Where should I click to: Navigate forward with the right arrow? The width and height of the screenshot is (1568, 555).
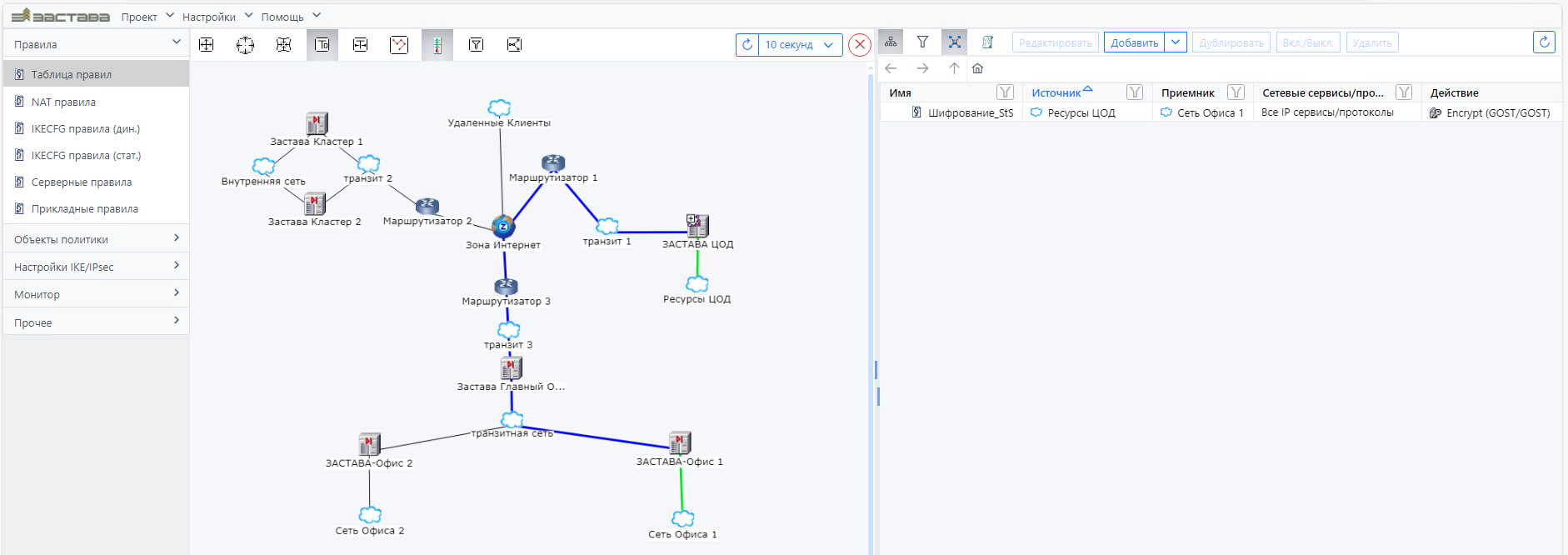pyautogui.click(x=922, y=68)
